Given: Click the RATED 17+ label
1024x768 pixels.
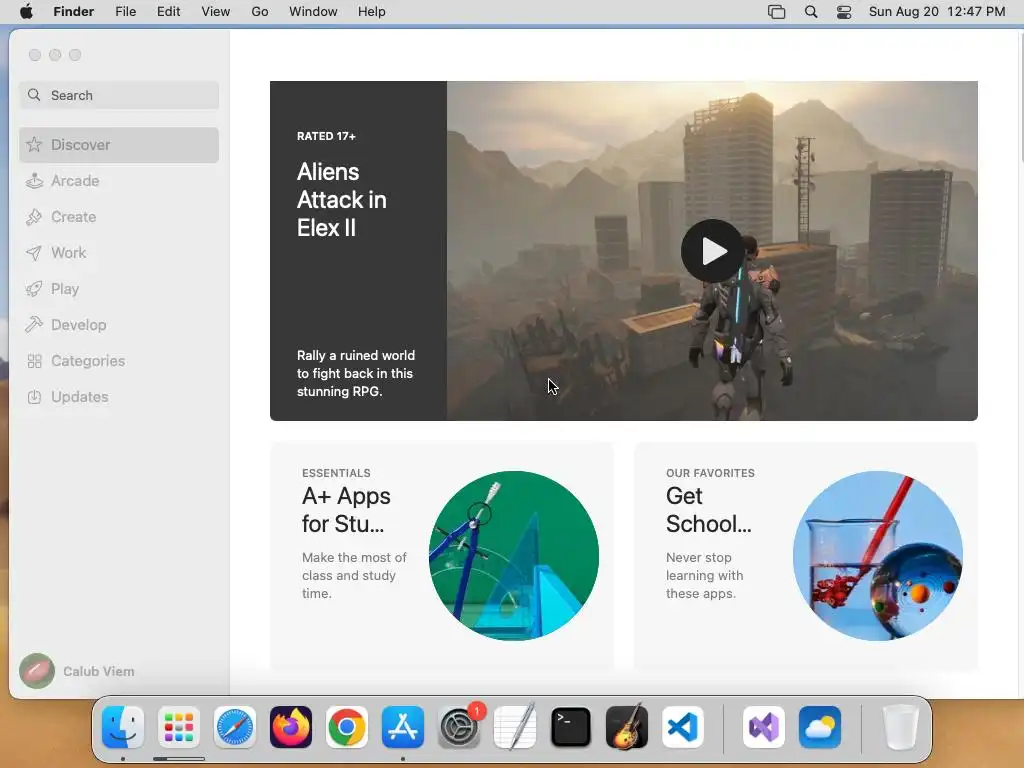Looking at the screenshot, I should tap(326, 136).
